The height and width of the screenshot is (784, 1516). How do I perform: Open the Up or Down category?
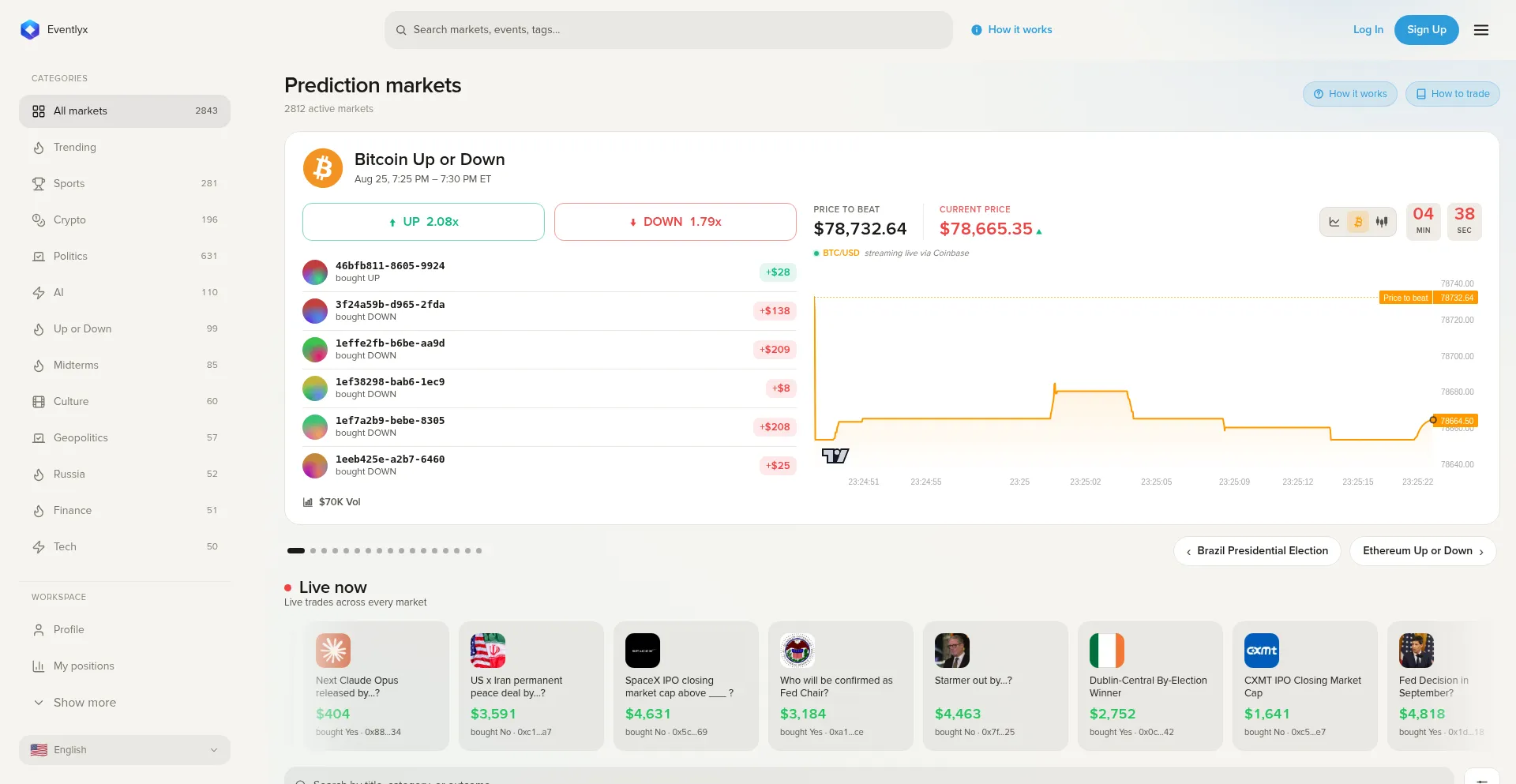click(x=125, y=329)
